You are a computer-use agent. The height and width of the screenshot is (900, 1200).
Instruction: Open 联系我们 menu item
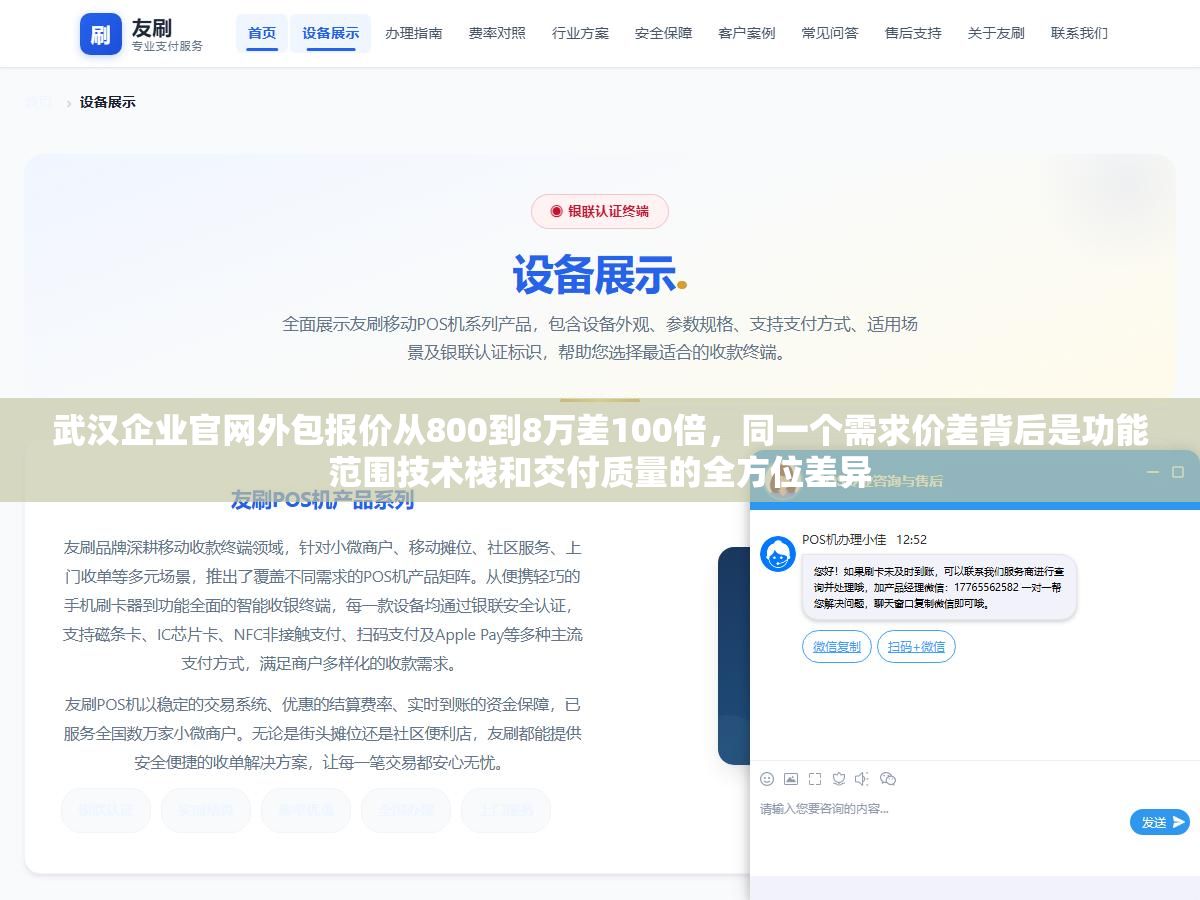click(1079, 33)
